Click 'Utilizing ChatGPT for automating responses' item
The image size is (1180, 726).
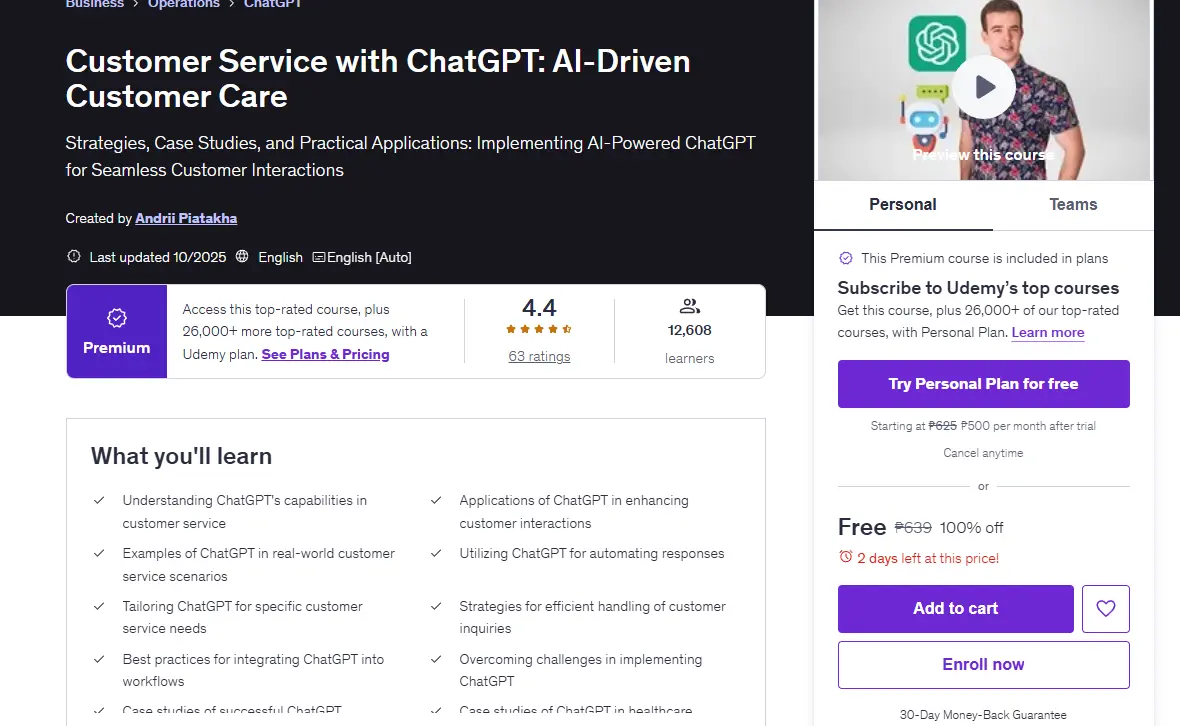pyautogui.click(x=592, y=554)
